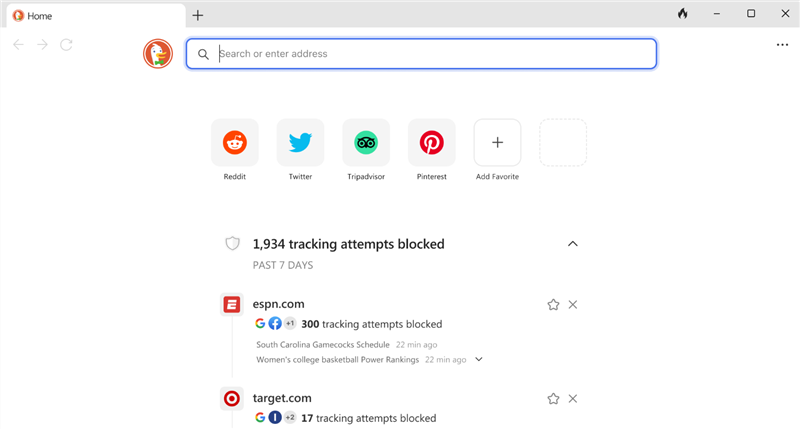Viewport: 800px width, 429px height.
Task: Click the Fire button flame icon
Action: pos(683,14)
